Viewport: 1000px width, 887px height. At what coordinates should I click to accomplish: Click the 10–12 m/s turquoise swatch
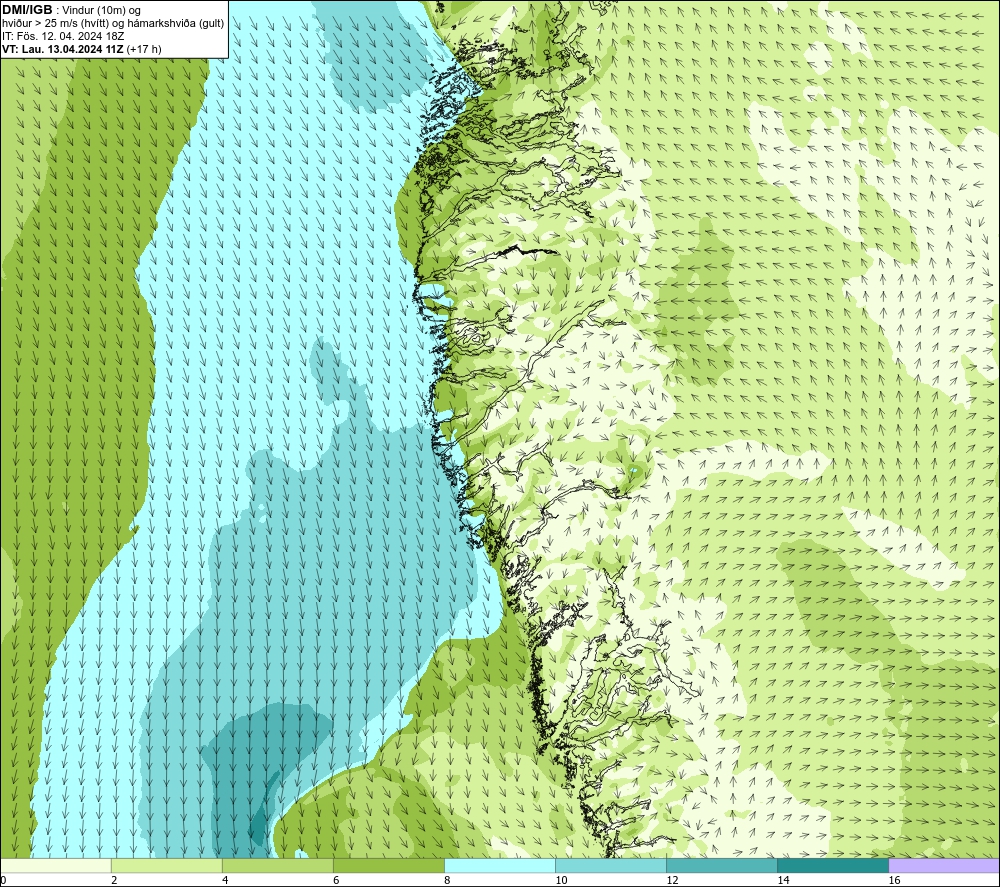[x=611, y=866]
